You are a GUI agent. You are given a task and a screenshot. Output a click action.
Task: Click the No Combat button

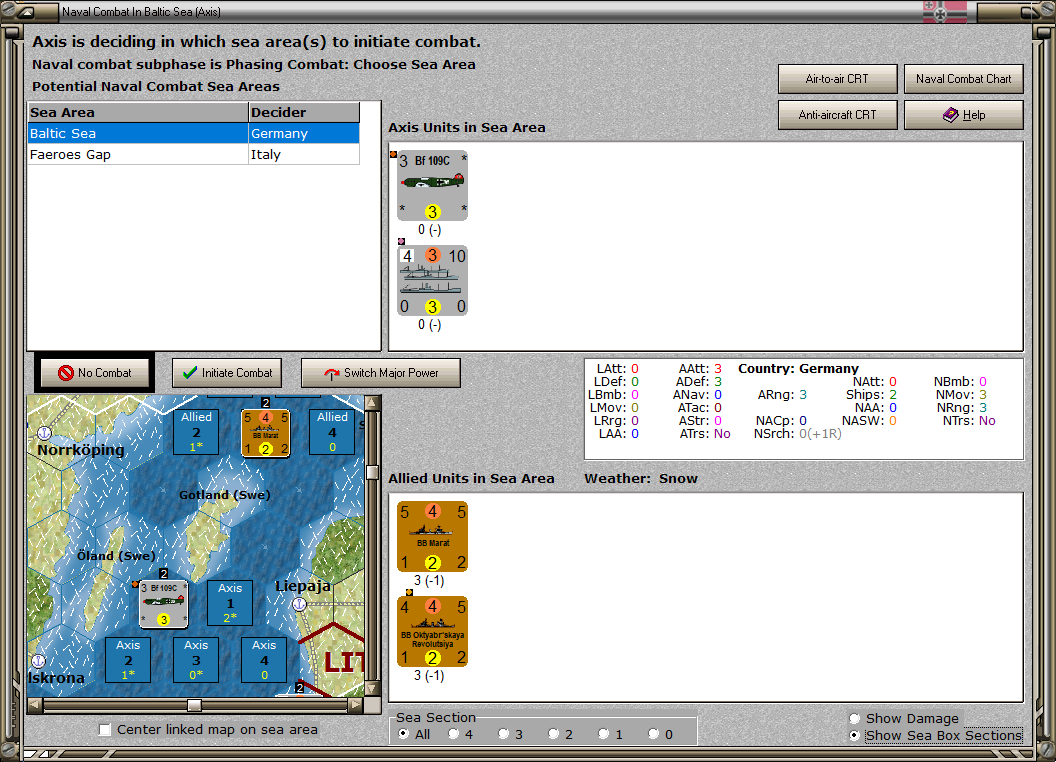coord(94,373)
